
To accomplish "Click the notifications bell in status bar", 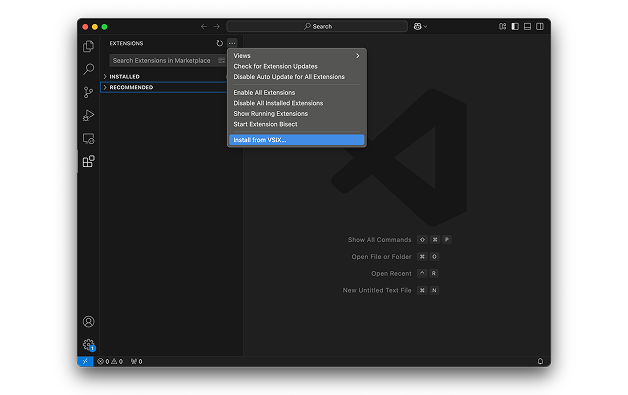I will 540,361.
